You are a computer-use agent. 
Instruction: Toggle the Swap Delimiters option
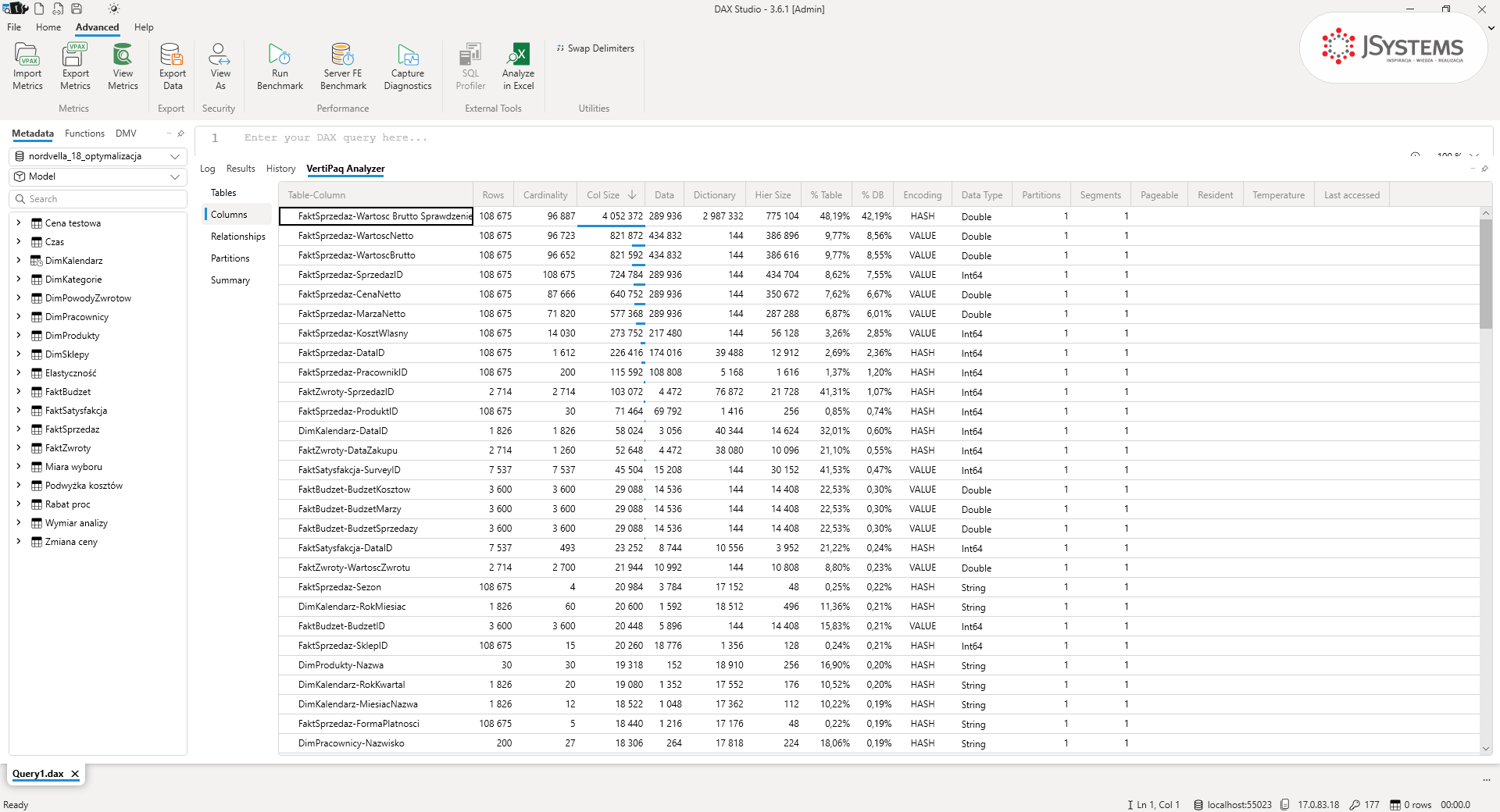pos(595,48)
